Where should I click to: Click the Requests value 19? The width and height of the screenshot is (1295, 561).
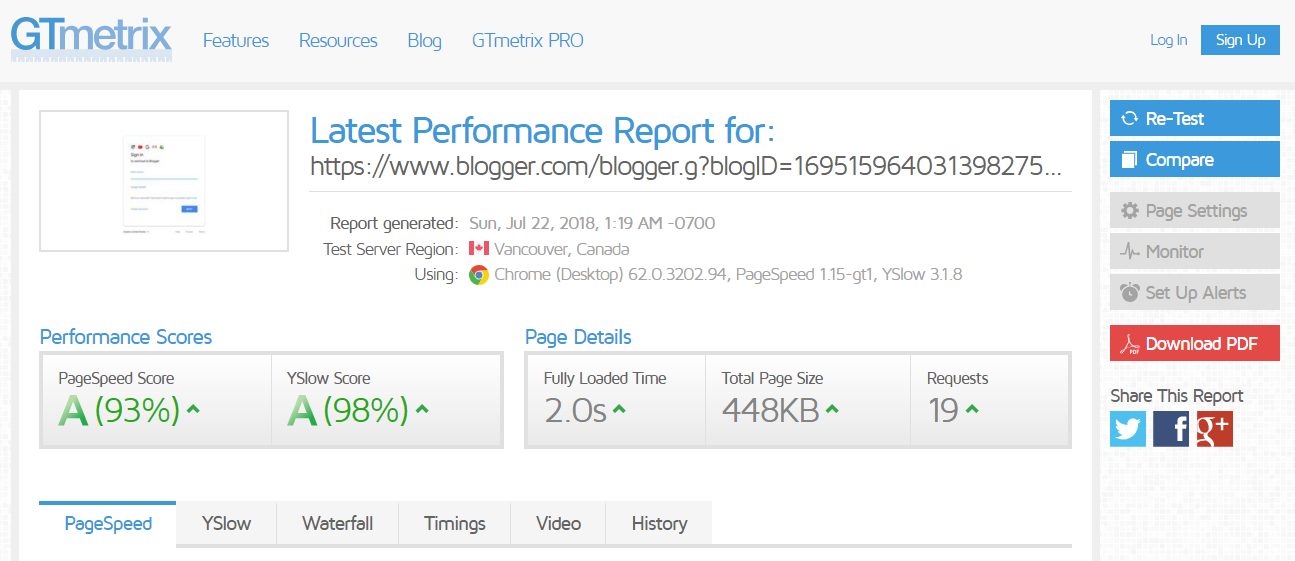(944, 410)
